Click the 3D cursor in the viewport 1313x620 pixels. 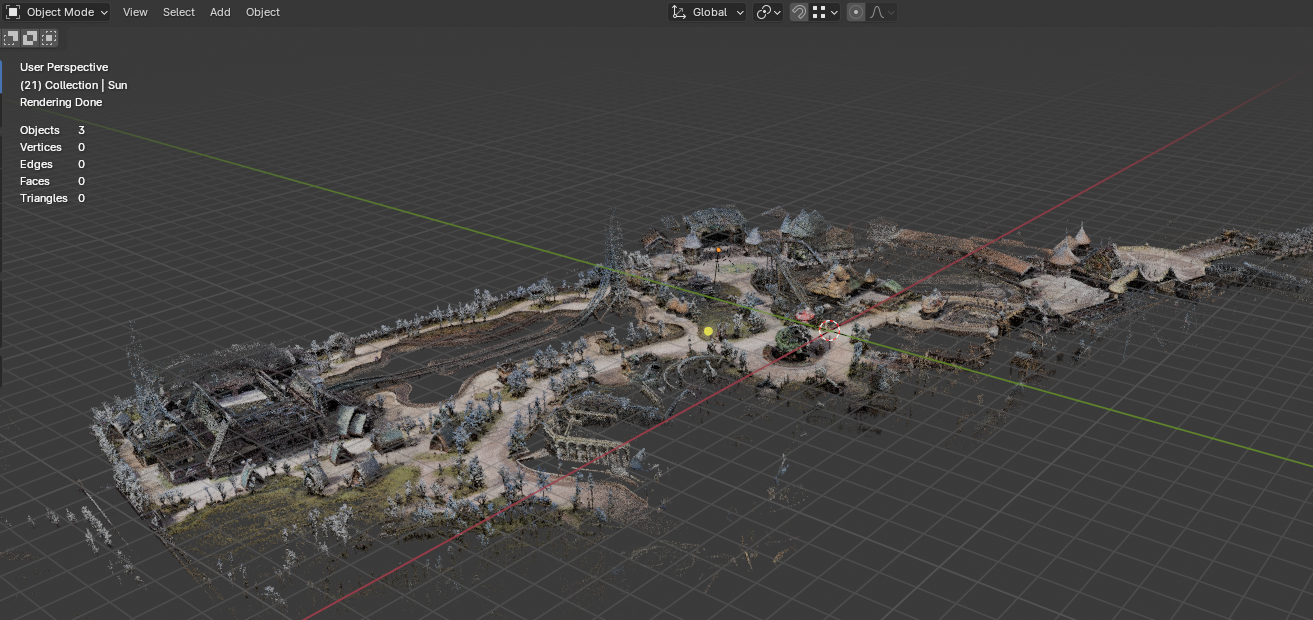point(829,330)
